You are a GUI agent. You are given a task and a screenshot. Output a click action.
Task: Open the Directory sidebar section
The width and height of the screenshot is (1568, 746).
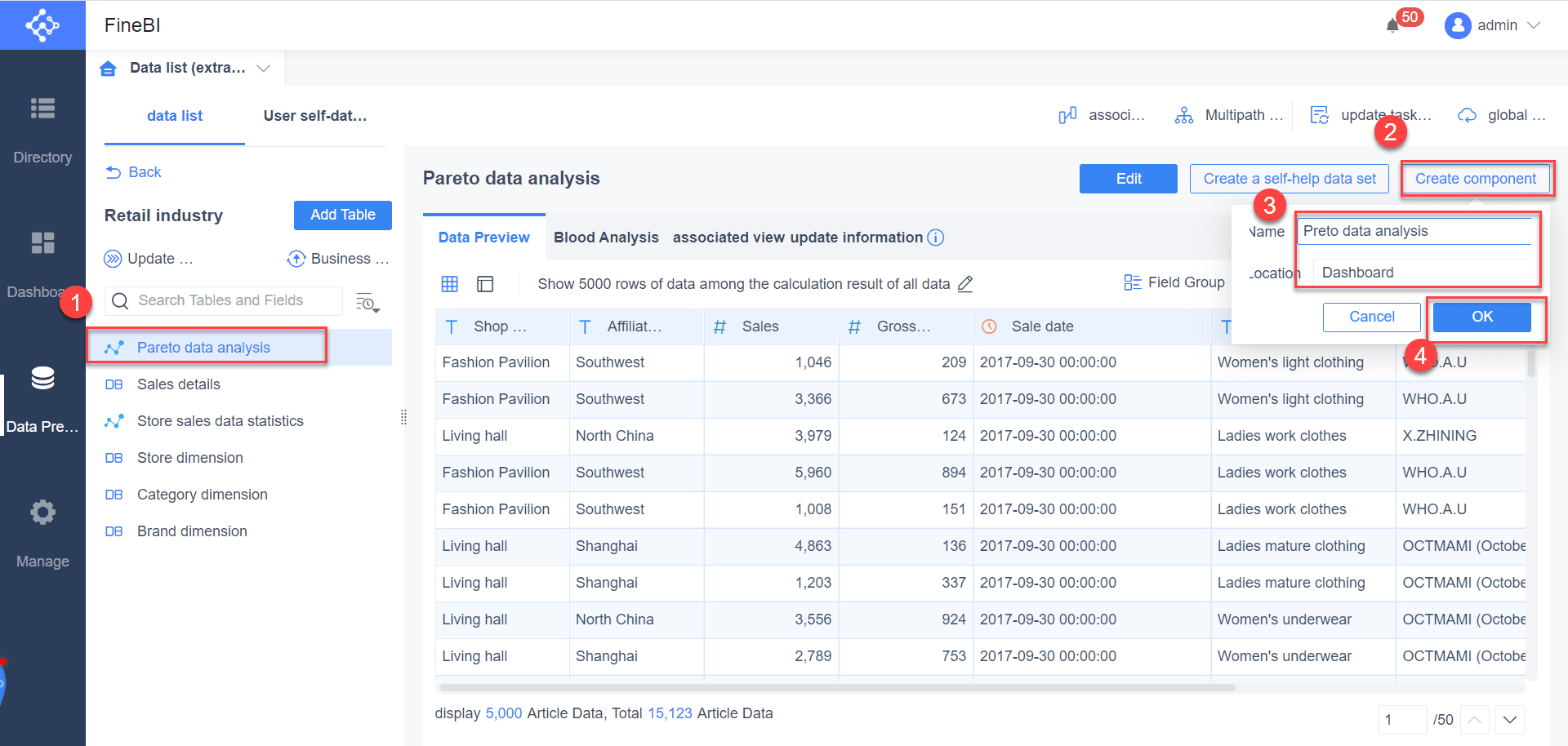coord(42,131)
